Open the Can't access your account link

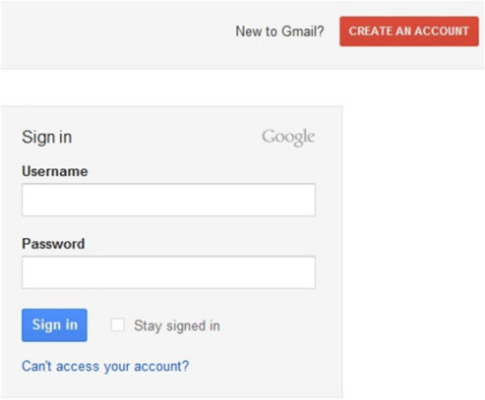[x=105, y=366]
